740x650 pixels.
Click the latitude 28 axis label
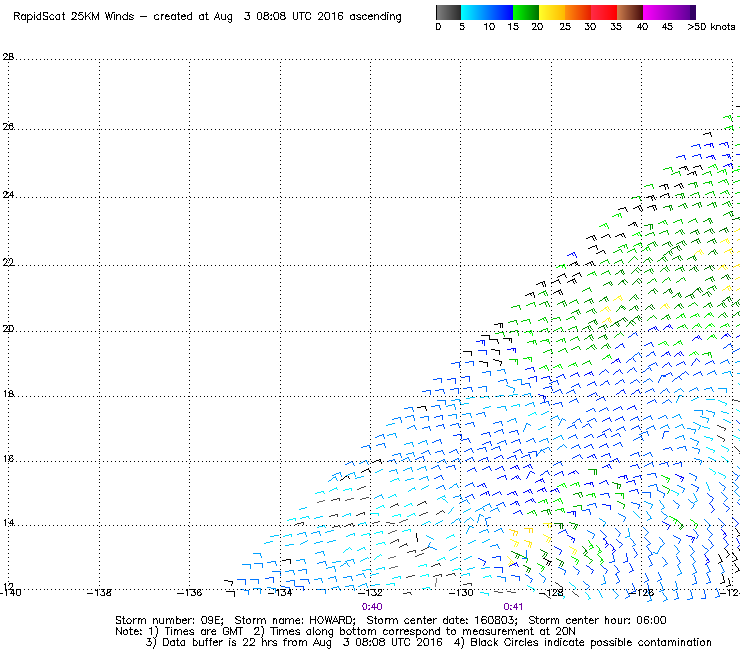pyautogui.click(x=8, y=57)
